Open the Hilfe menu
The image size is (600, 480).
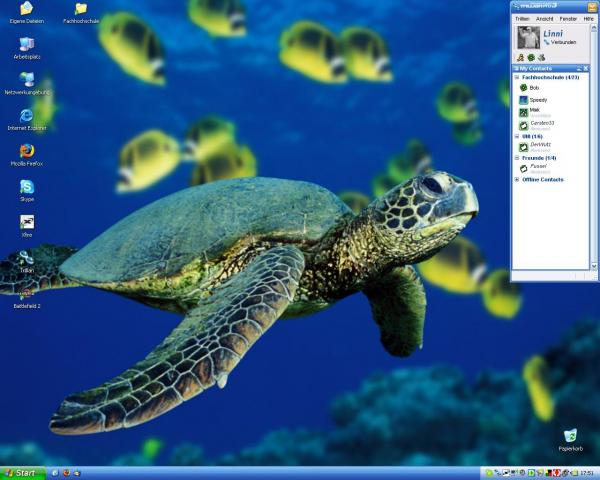pos(589,18)
